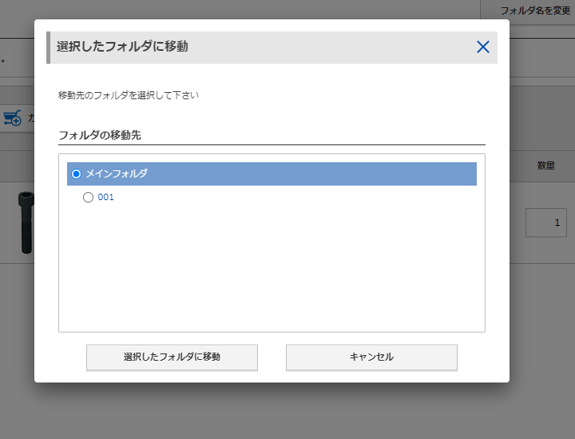Click the instruction text 移動先のフォルダを選択して下さい
Screen dimensions: 575x439
tap(128, 95)
